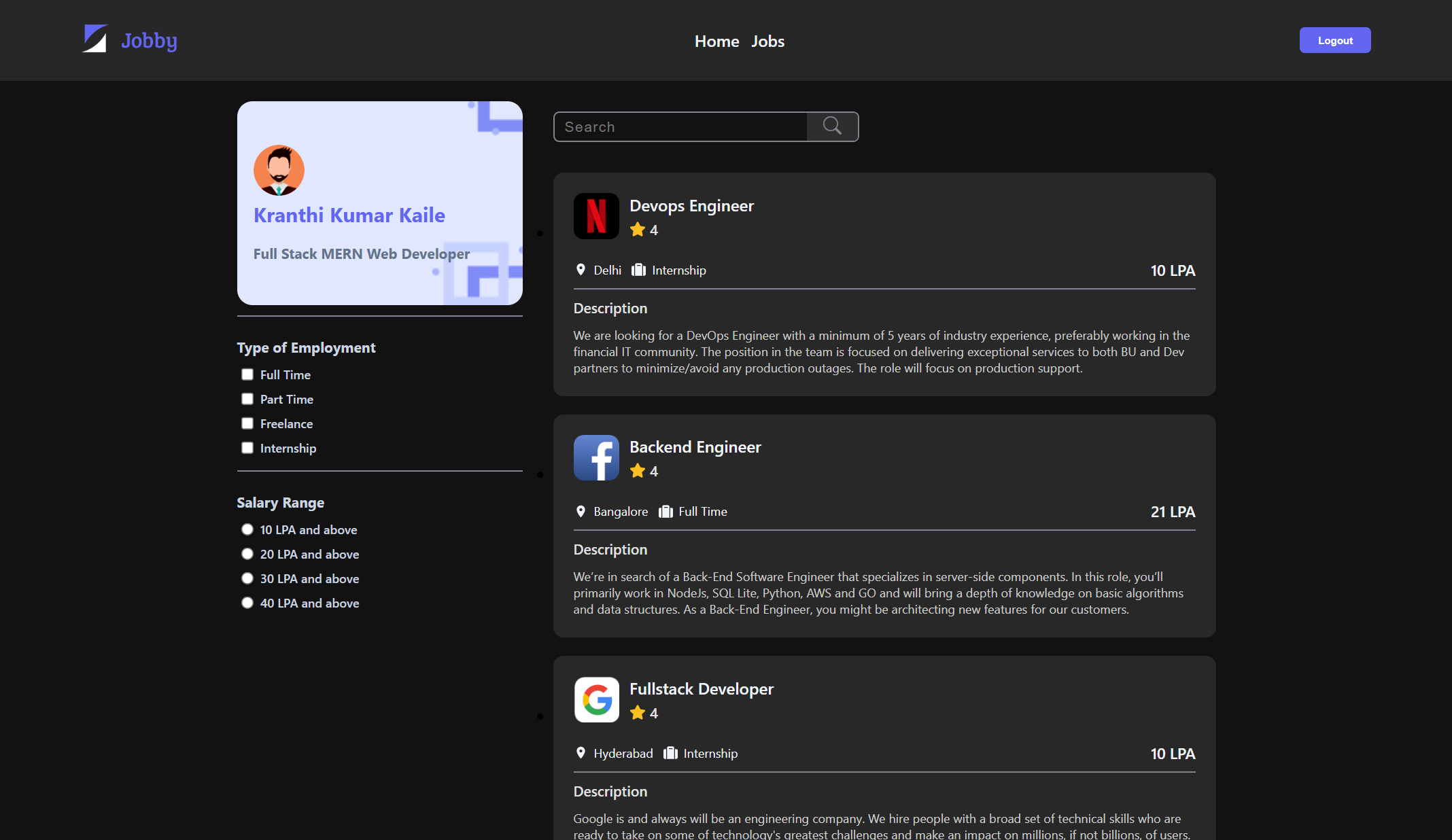Click the Facebook company logo
The image size is (1452, 840).
pyautogui.click(x=596, y=457)
